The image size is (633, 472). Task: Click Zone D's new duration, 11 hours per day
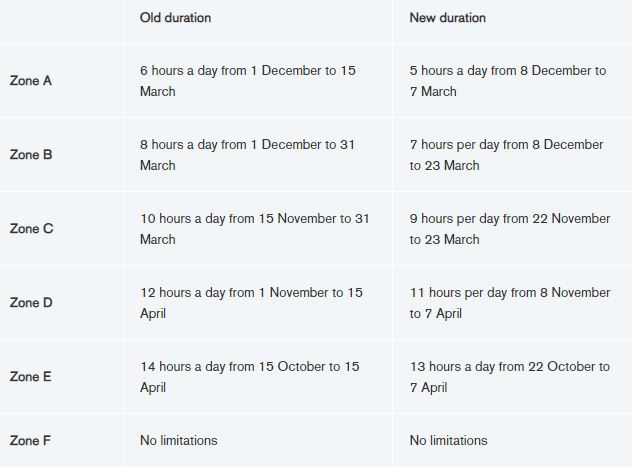pyautogui.click(x=509, y=303)
